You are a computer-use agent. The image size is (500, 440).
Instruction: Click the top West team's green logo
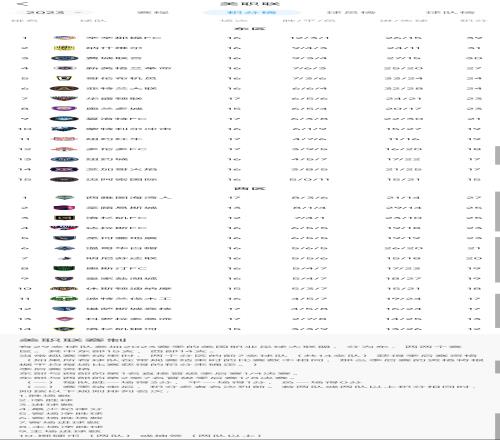[64, 198]
